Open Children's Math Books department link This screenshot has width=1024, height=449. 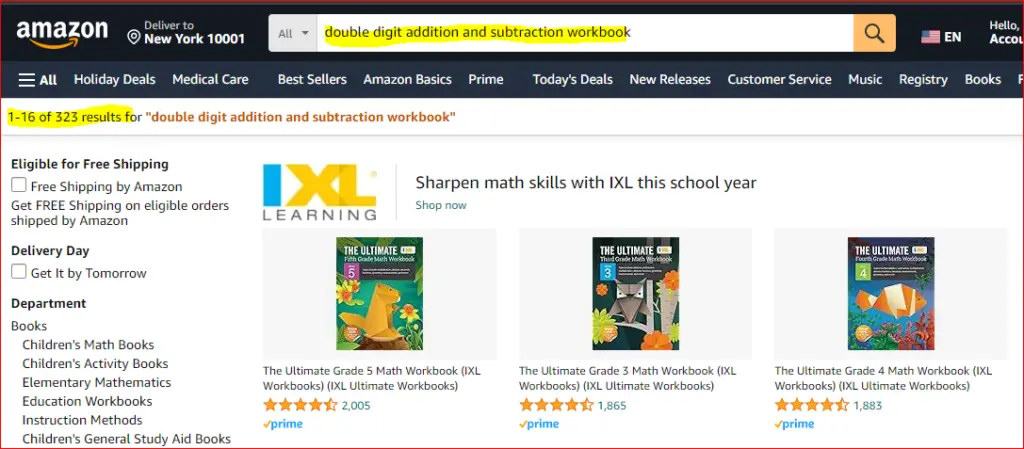click(88, 345)
